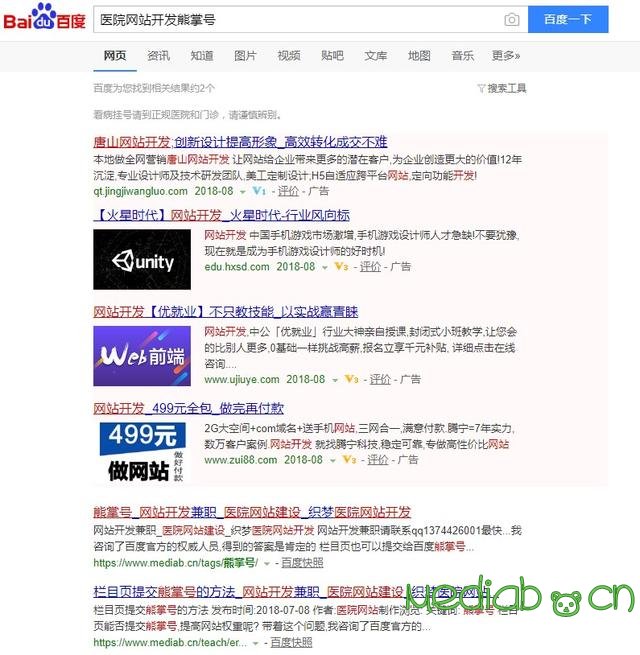Expand dropdown arrow beside qt.jingjiwangluo.com
The image size is (640, 655).
(243, 192)
